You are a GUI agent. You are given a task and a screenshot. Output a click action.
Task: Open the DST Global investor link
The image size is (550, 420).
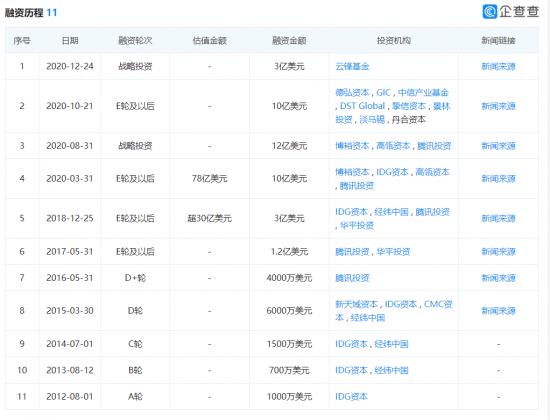pyautogui.click(x=362, y=106)
